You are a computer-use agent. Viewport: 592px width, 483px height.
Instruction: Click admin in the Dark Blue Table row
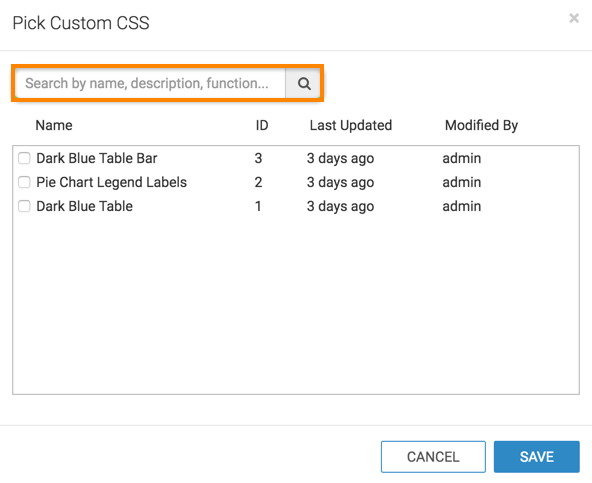[462, 207]
